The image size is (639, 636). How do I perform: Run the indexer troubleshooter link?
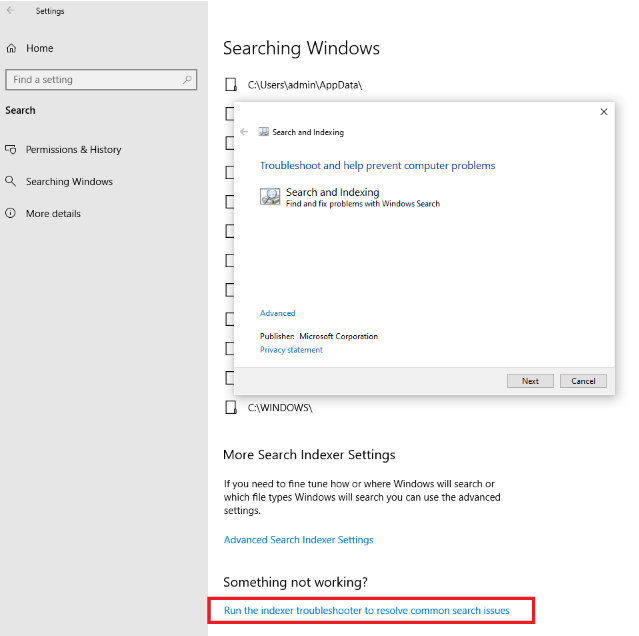(x=367, y=610)
